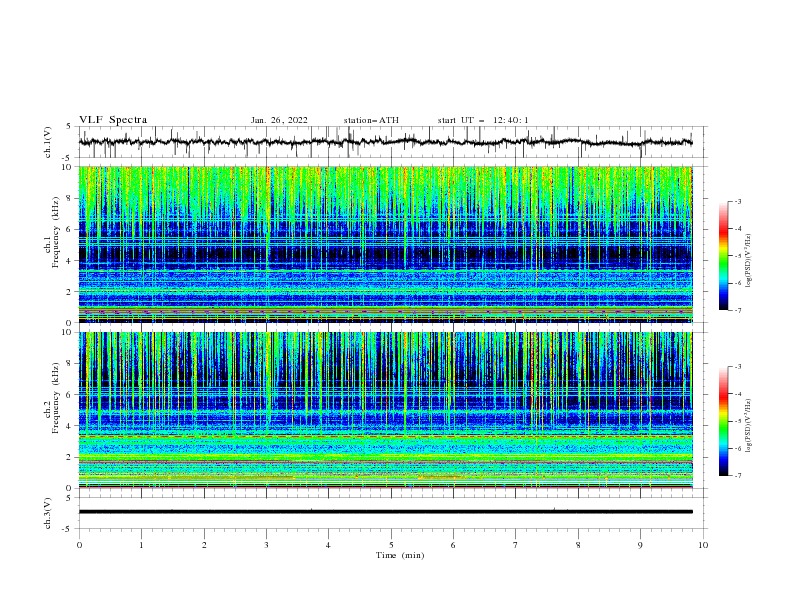
Task: Click the ch.2 spectrogram panel
Action: point(386,410)
